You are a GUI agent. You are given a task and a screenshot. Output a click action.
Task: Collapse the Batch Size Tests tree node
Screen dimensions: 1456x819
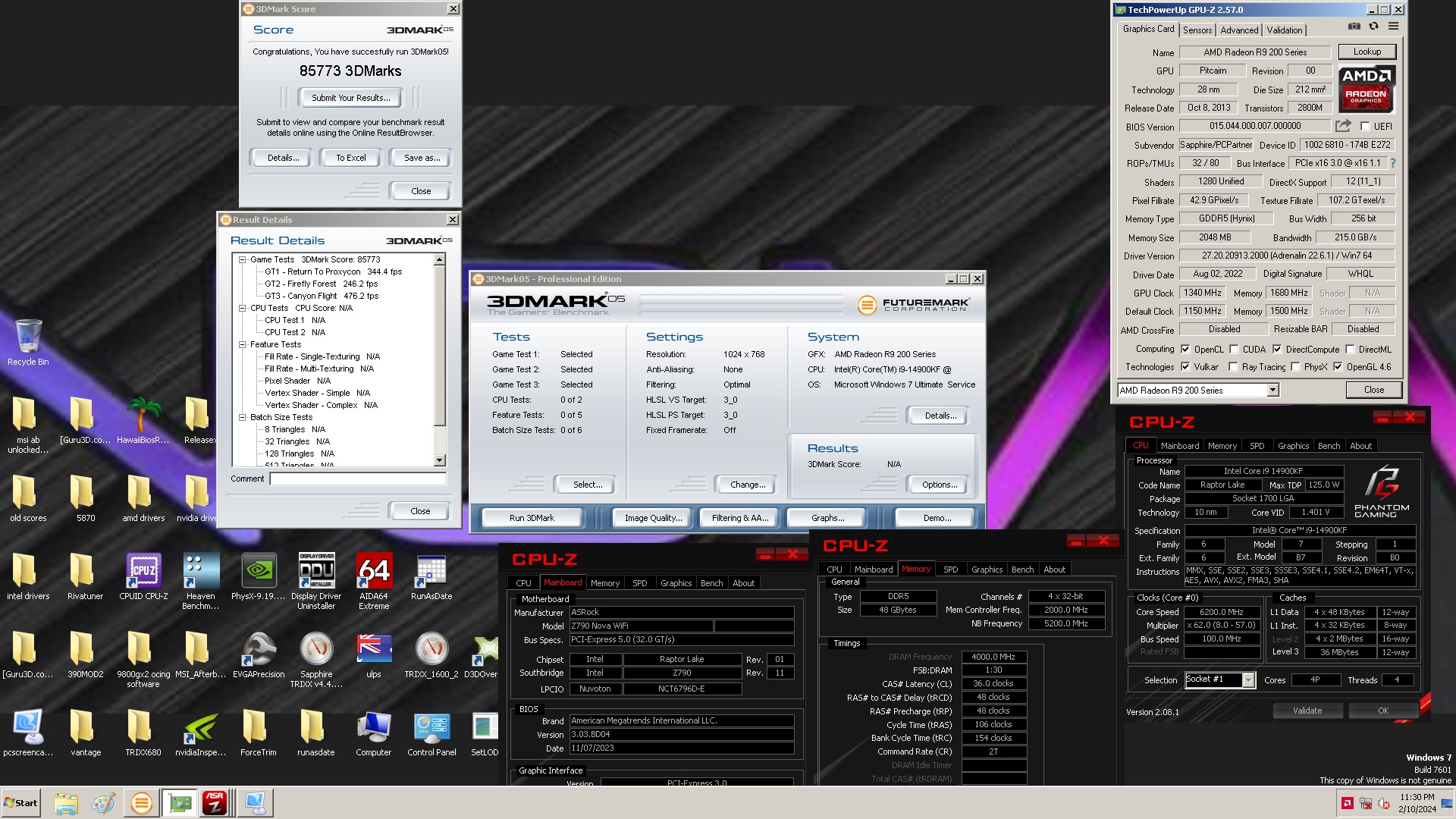[x=243, y=417]
